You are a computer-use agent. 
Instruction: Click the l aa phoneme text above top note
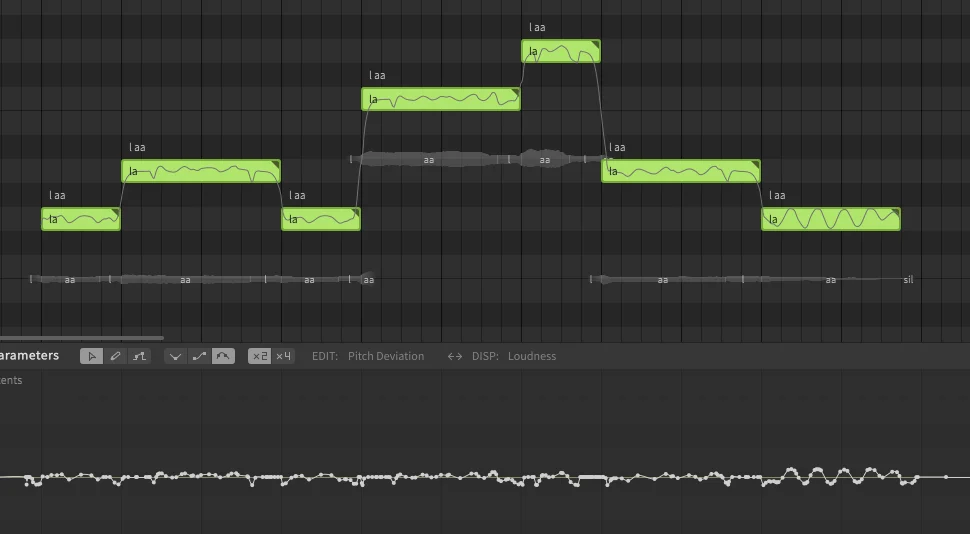pos(537,27)
